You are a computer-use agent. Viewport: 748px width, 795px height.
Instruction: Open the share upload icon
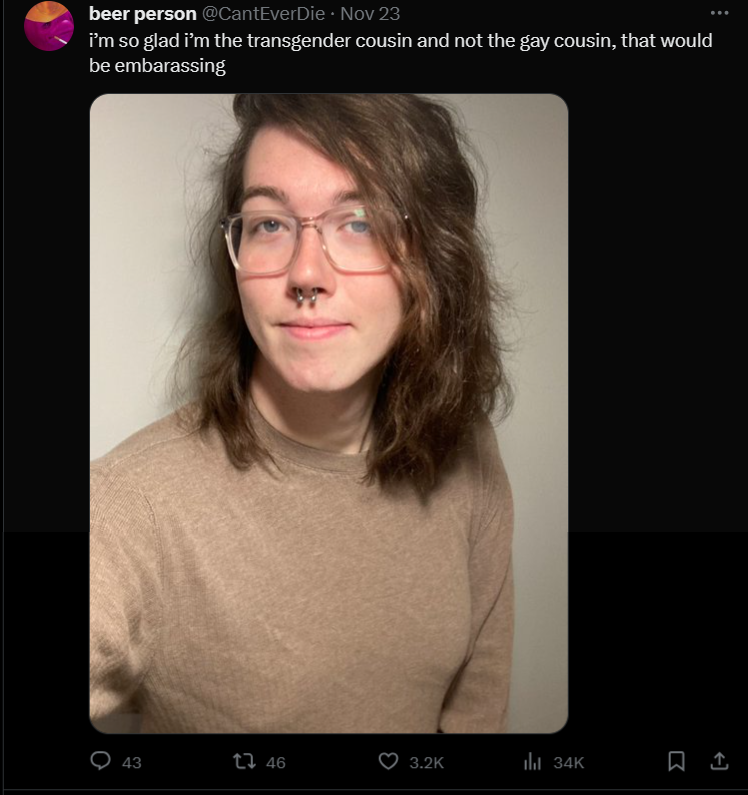click(719, 761)
